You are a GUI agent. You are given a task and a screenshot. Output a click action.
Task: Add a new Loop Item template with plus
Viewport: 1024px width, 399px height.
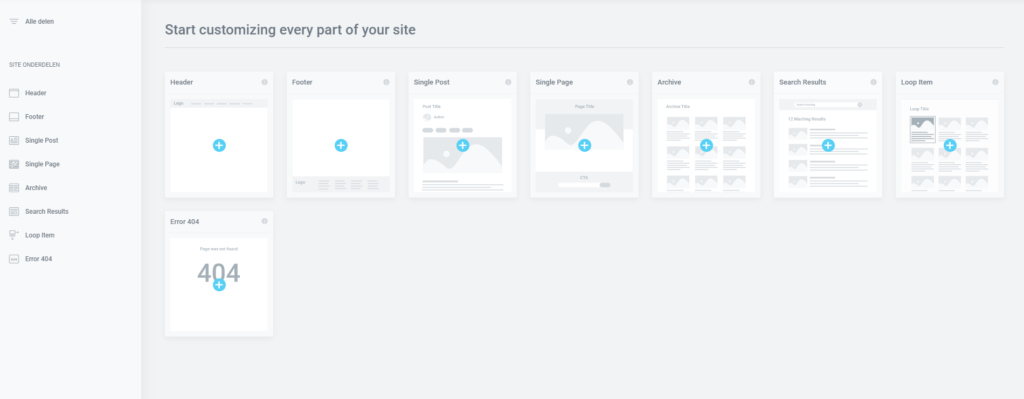point(950,145)
